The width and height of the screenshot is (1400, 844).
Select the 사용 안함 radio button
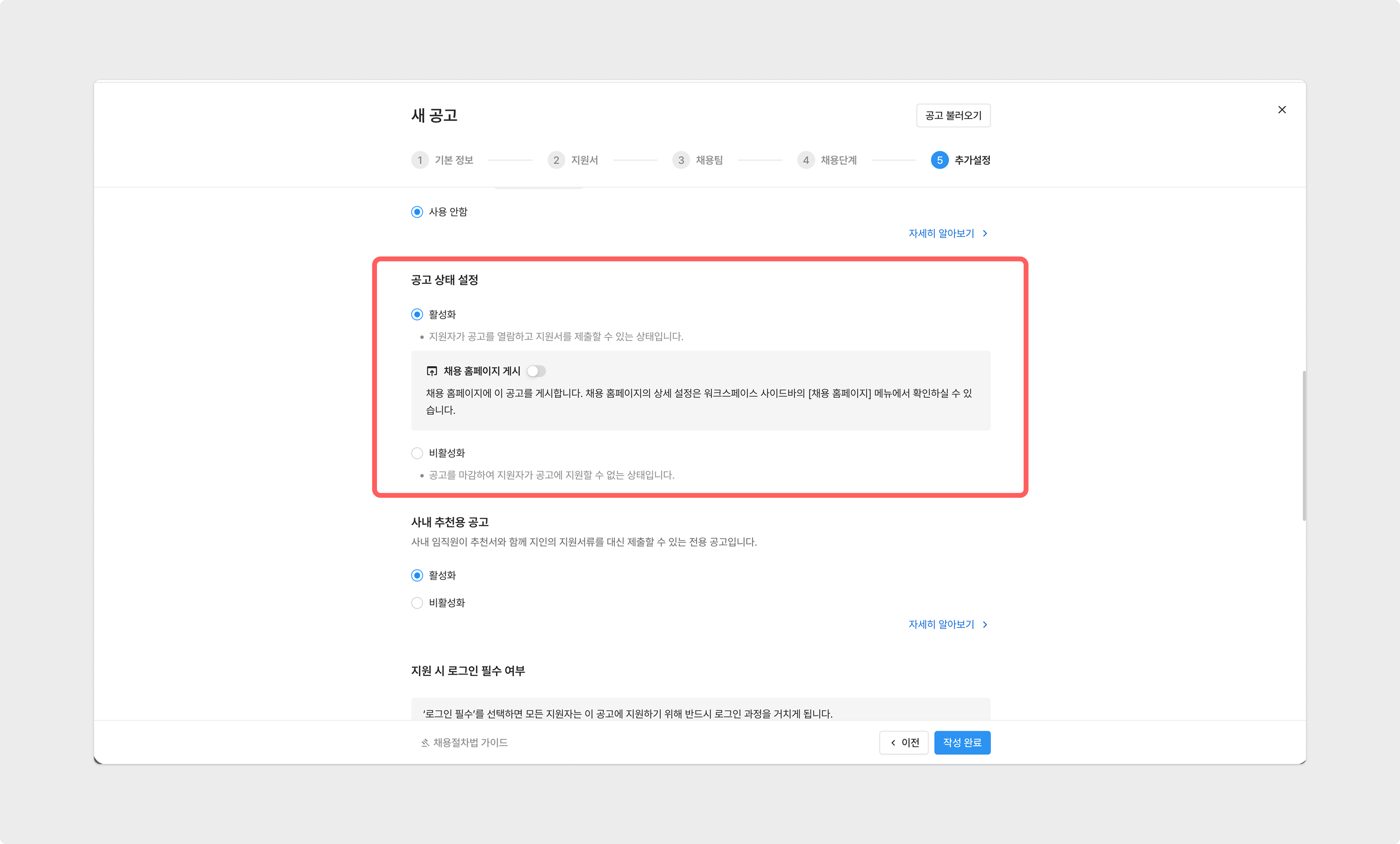417,212
